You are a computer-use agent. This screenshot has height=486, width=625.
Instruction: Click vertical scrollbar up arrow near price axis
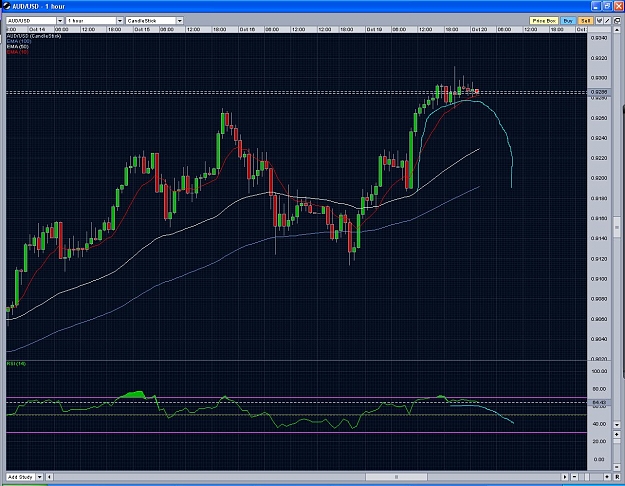617,30
